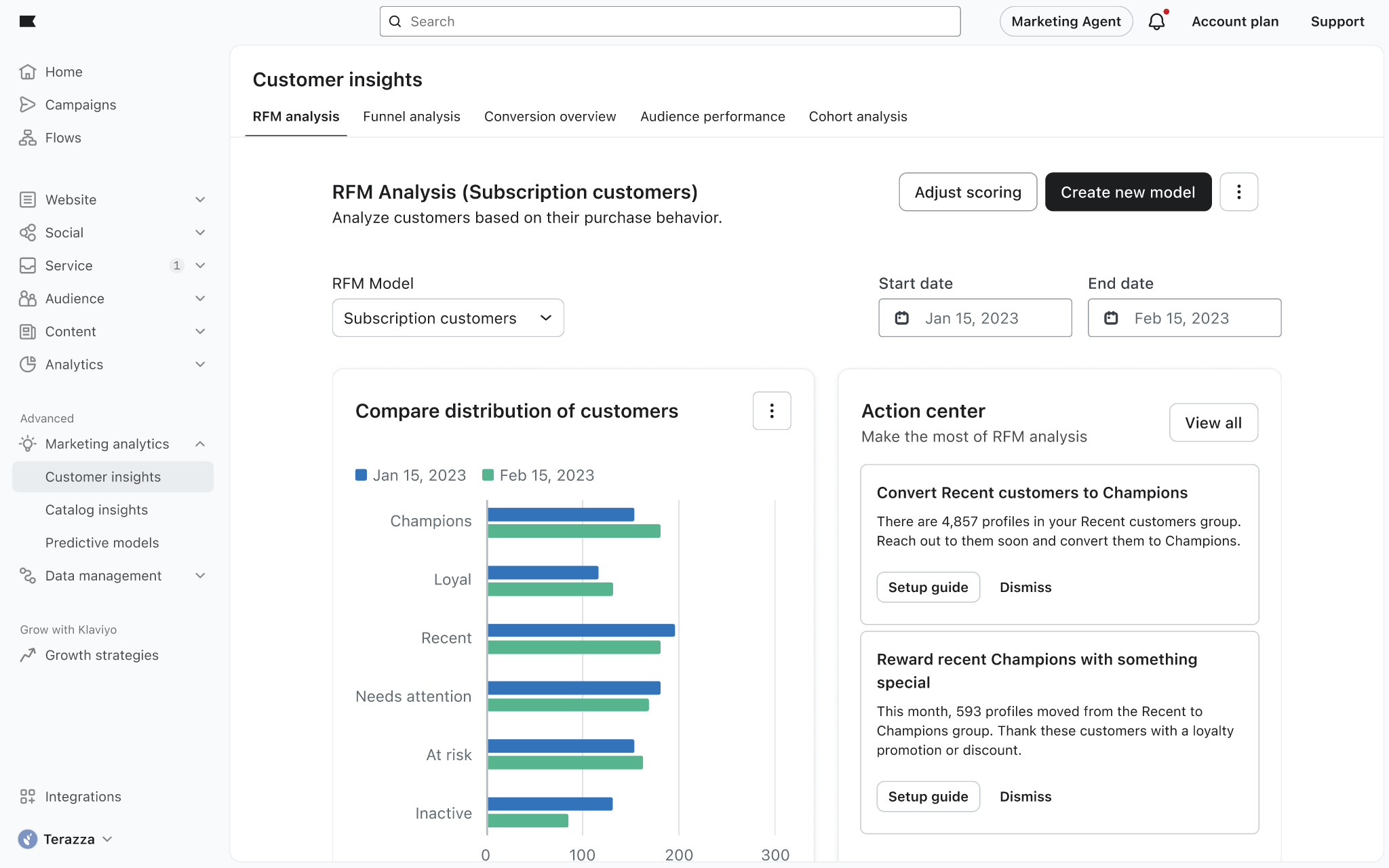The height and width of the screenshot is (868, 1389).
Task: Switch to the RFM analysis tab
Action: click(x=296, y=117)
